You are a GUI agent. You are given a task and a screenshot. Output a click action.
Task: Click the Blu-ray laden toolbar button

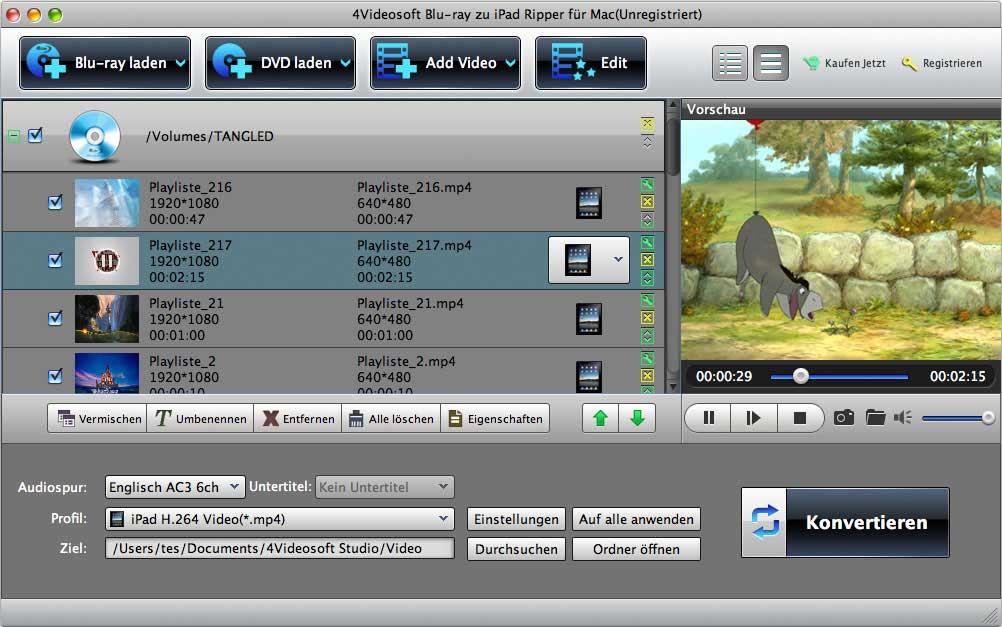click(x=104, y=63)
